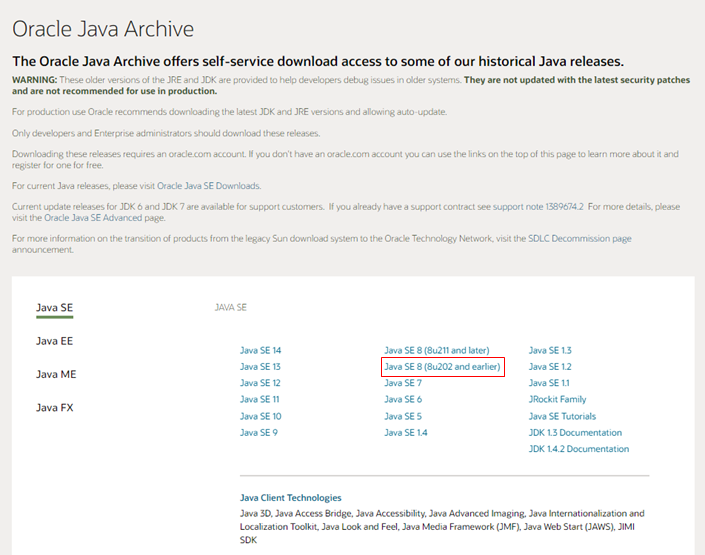
Task: Open Java SE 8 (8u211 and later)
Action: (x=437, y=350)
